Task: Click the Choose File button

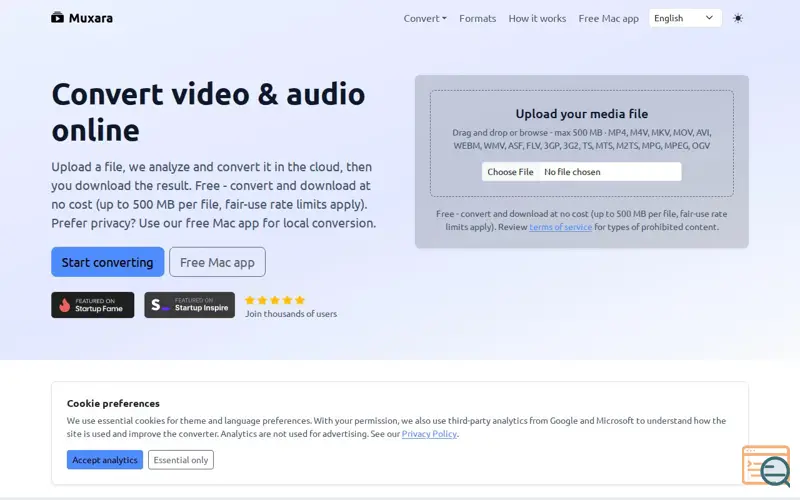Action: (x=510, y=172)
